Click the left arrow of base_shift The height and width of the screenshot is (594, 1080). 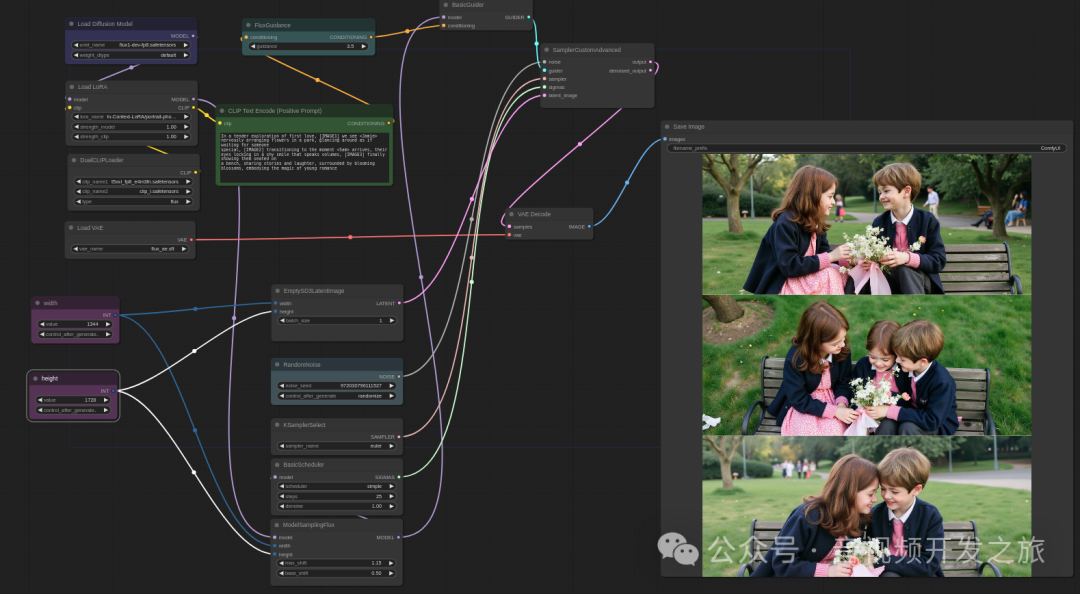click(282, 573)
